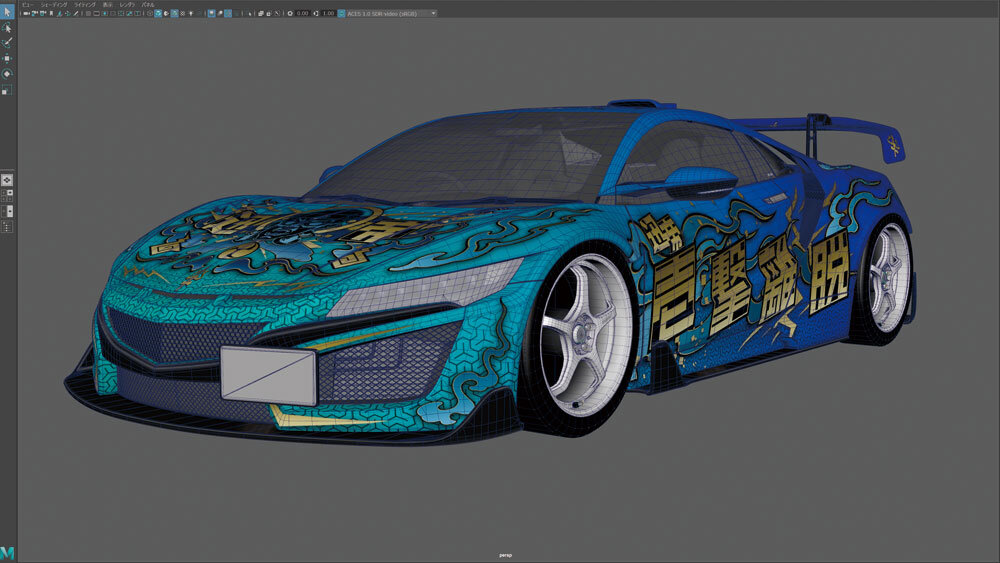
Task: Choose the Paint Selection tool
Action: point(7,42)
